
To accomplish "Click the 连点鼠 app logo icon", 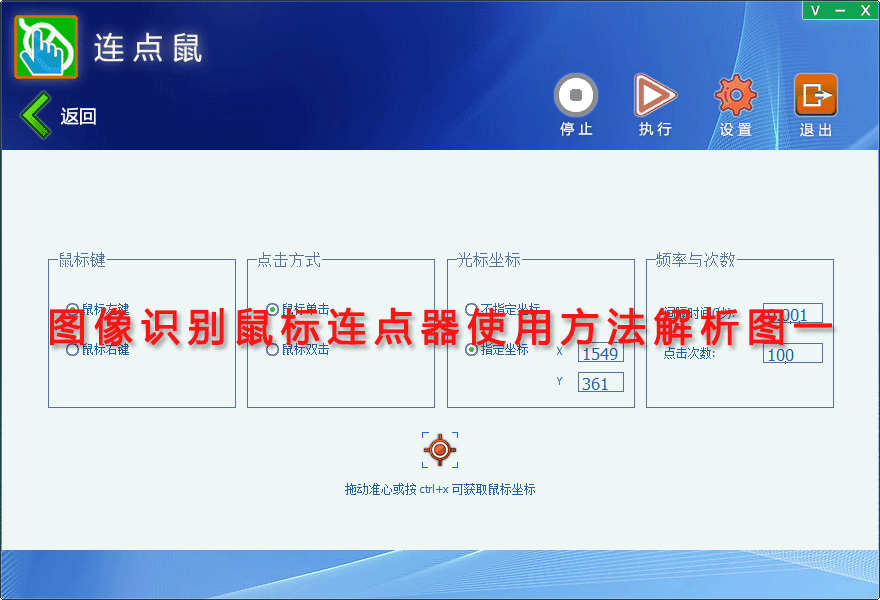I will click(46, 47).
